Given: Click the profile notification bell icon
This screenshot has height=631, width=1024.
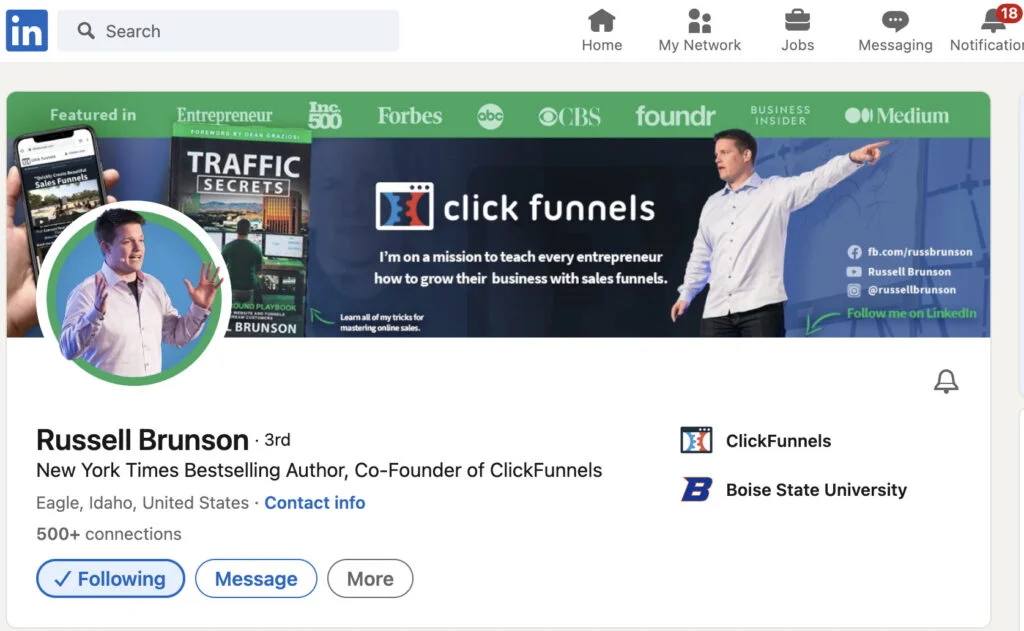Looking at the screenshot, I should point(946,381).
